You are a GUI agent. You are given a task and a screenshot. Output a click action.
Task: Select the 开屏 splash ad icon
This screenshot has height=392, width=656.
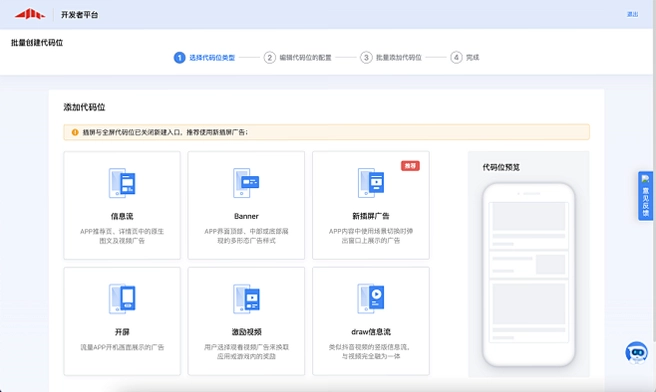click(x=122, y=299)
